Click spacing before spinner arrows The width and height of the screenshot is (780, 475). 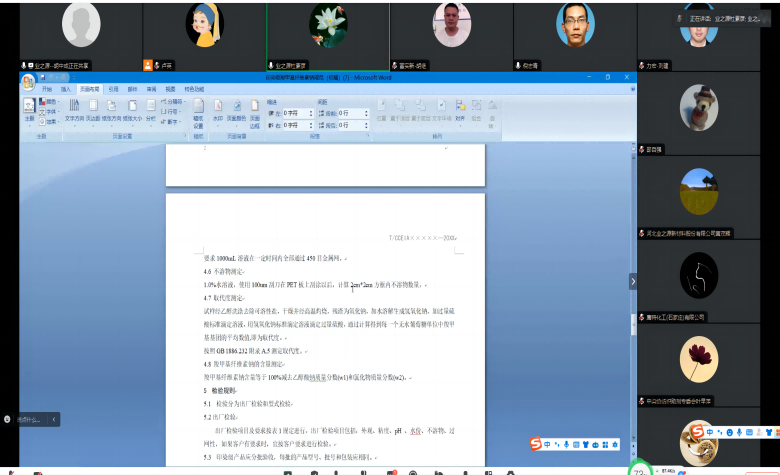point(367,113)
